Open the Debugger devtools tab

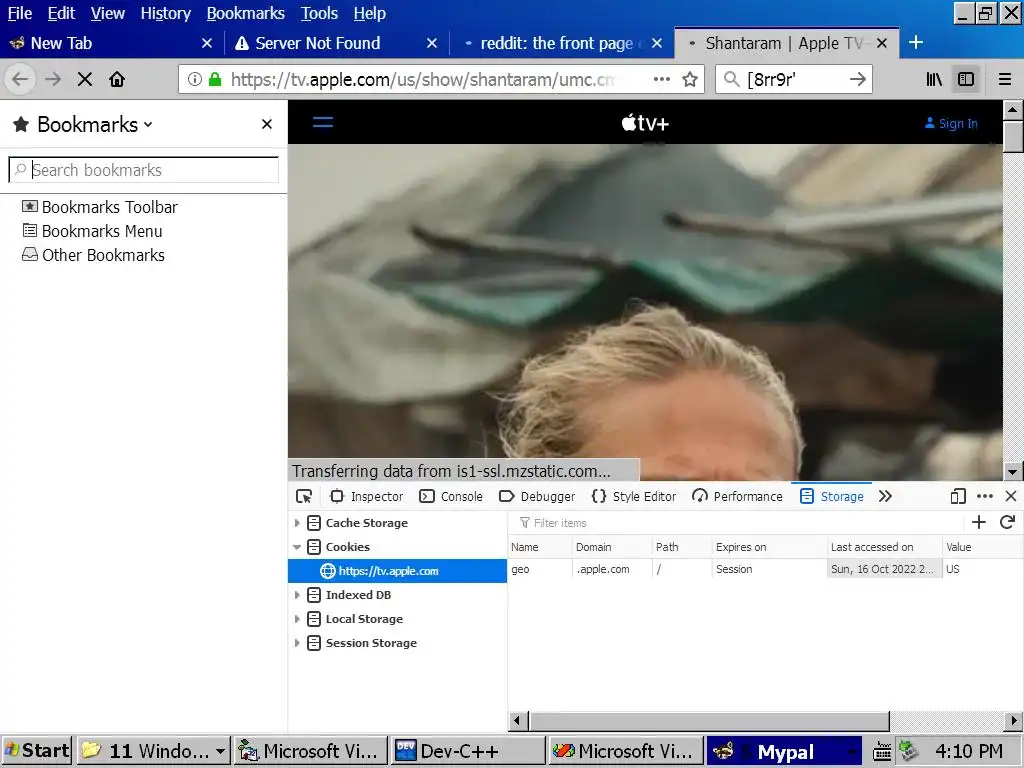click(537, 496)
